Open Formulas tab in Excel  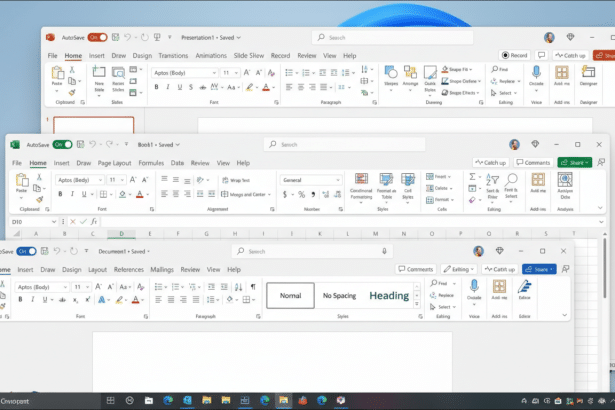(151, 163)
